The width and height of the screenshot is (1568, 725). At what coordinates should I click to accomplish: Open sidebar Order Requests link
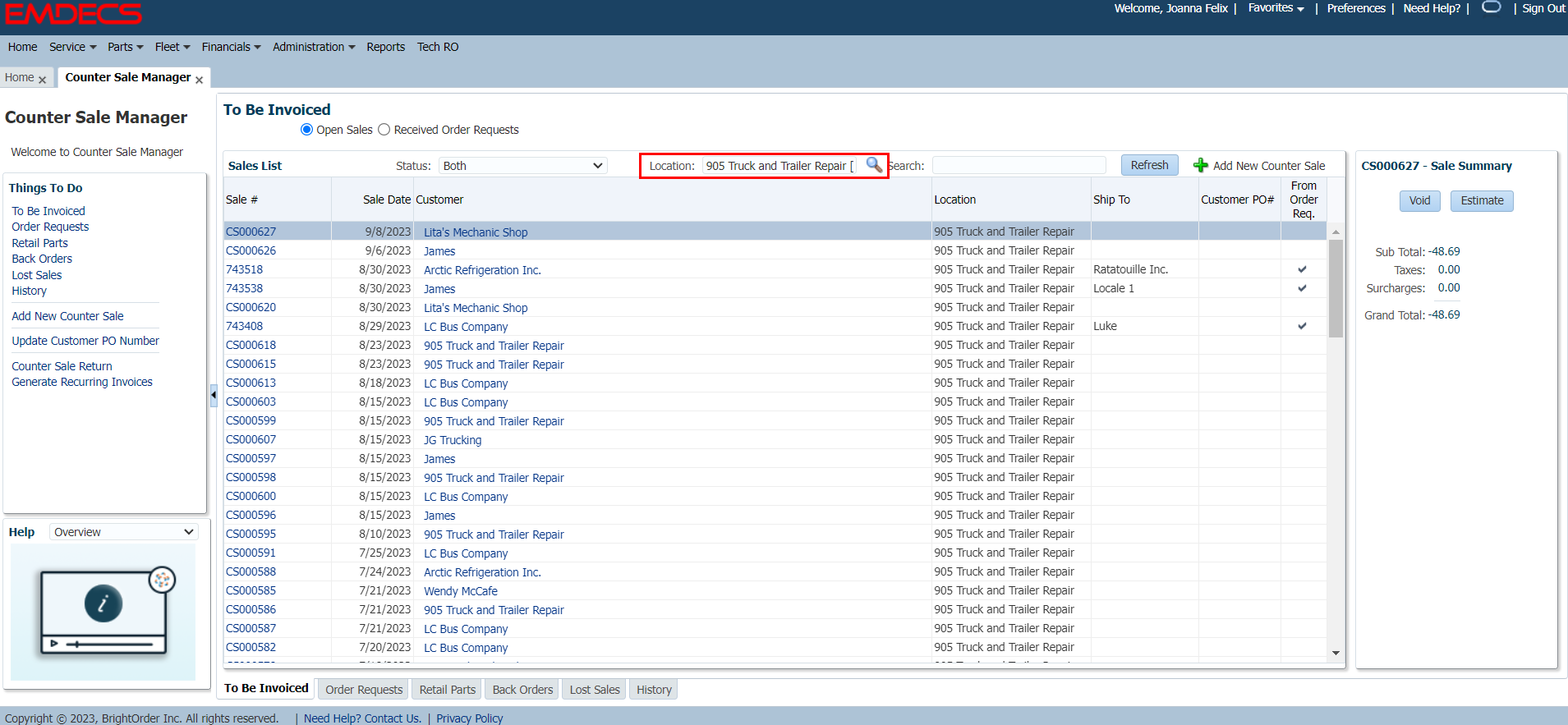pyautogui.click(x=50, y=227)
